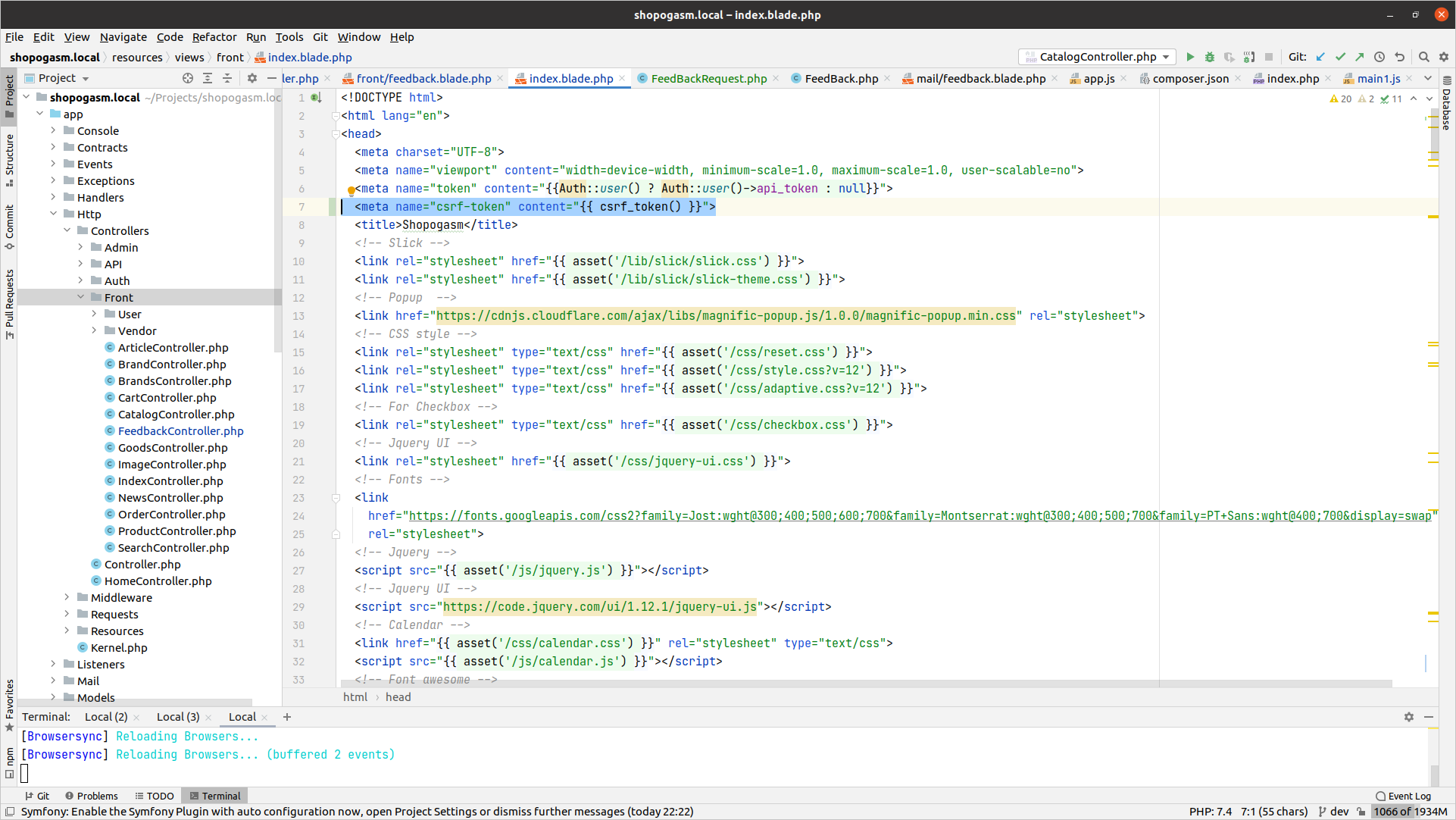
Task: Collapse the Front folder
Action: pos(81,297)
